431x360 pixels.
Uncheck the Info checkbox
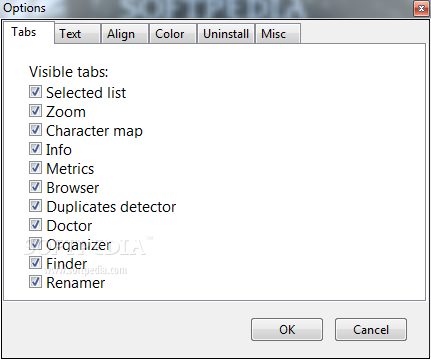point(35,149)
